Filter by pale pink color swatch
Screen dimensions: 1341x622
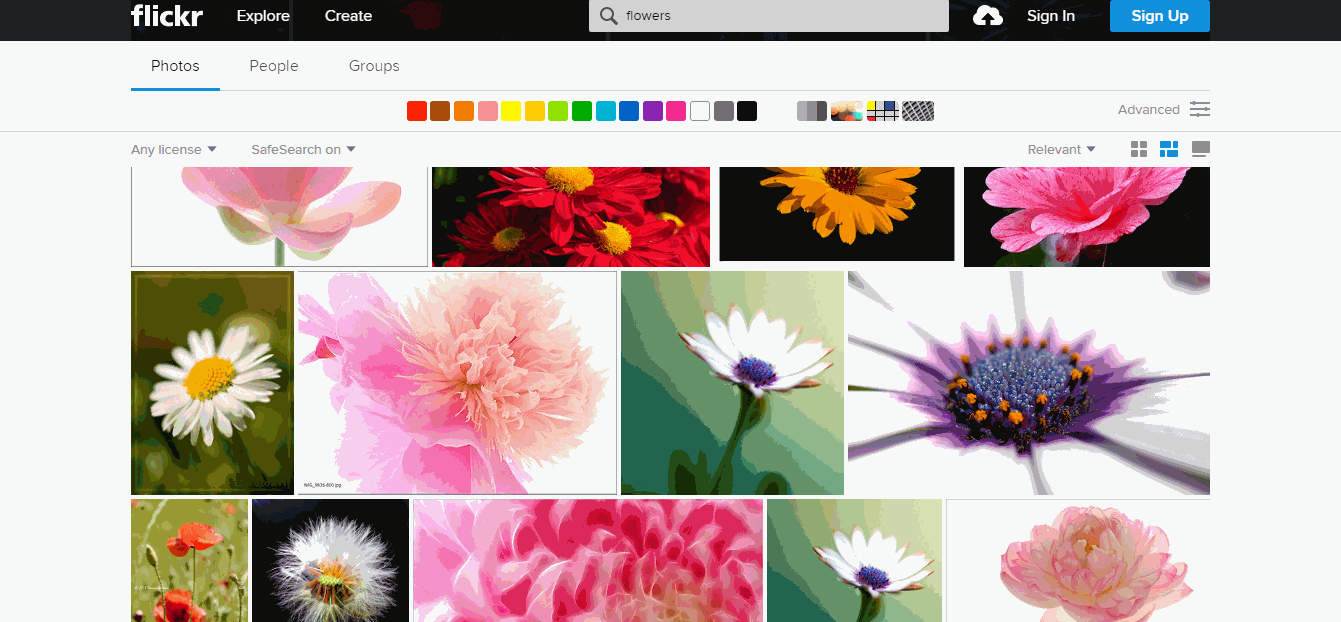point(488,111)
